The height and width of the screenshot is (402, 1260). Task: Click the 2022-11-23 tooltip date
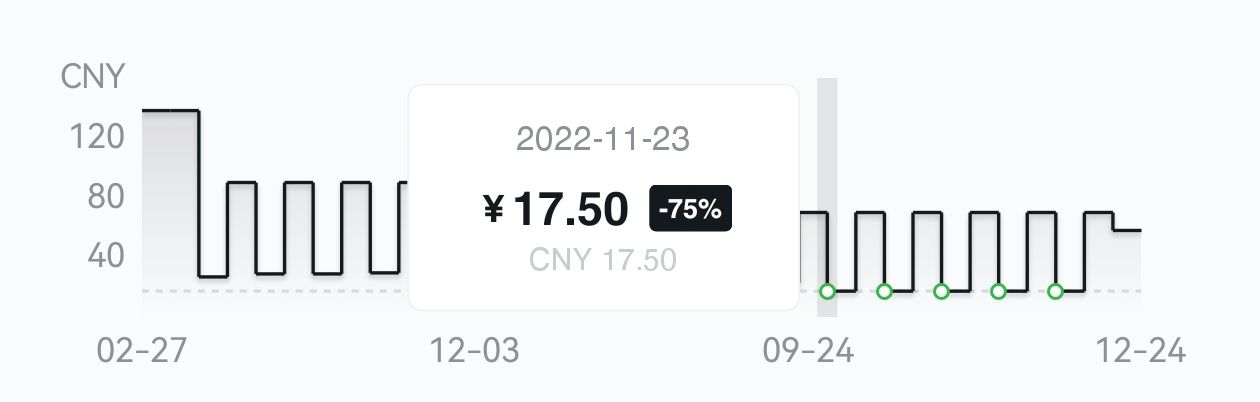pos(603,139)
